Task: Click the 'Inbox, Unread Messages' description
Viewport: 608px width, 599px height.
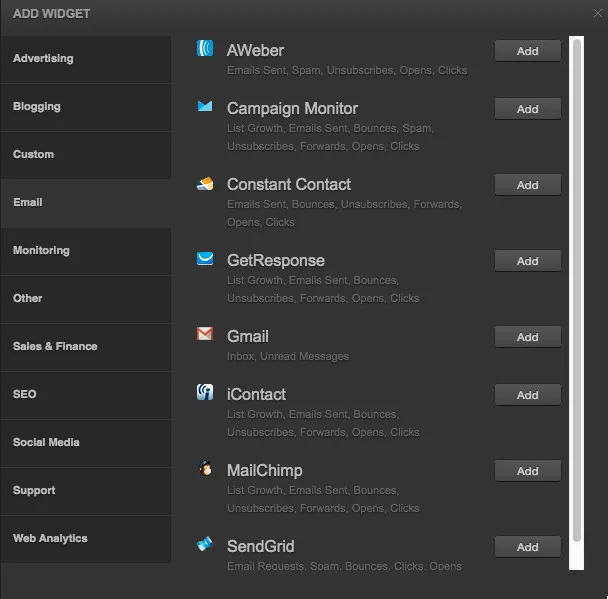Action: tap(288, 357)
